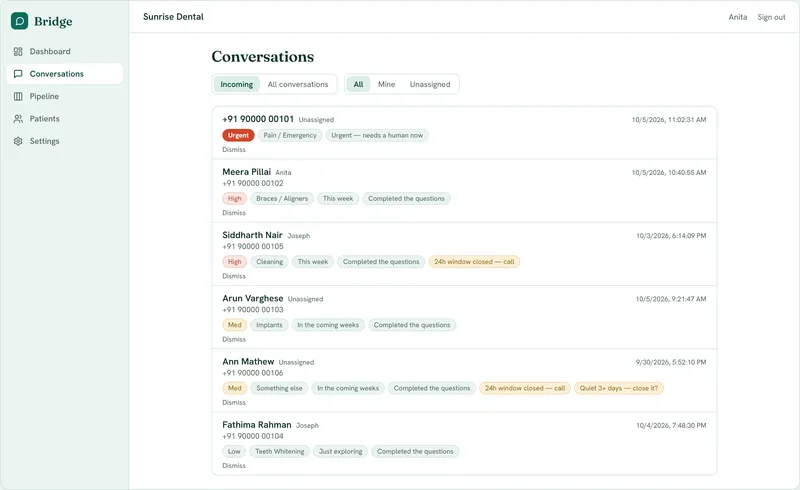Click Joseph assignee on Siddharth Nair row
The width and height of the screenshot is (800, 490).
tap(298, 236)
